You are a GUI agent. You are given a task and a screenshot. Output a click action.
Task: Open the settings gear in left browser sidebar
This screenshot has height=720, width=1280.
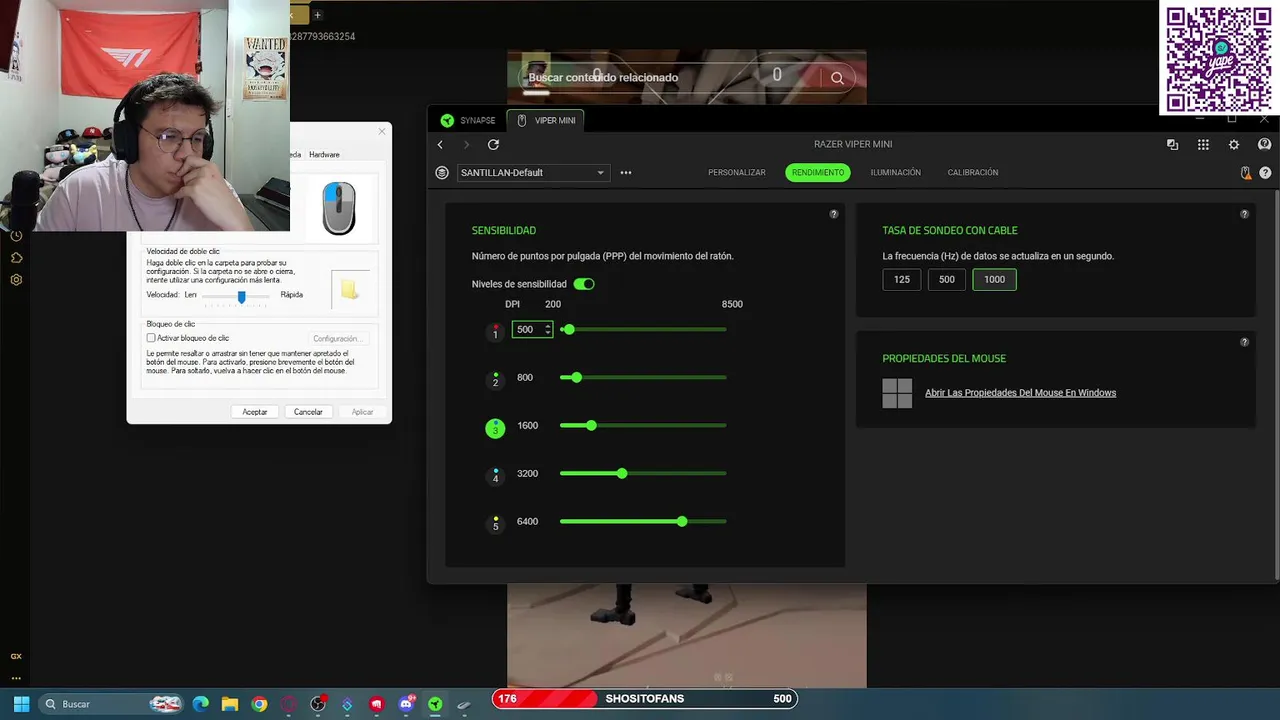point(16,280)
